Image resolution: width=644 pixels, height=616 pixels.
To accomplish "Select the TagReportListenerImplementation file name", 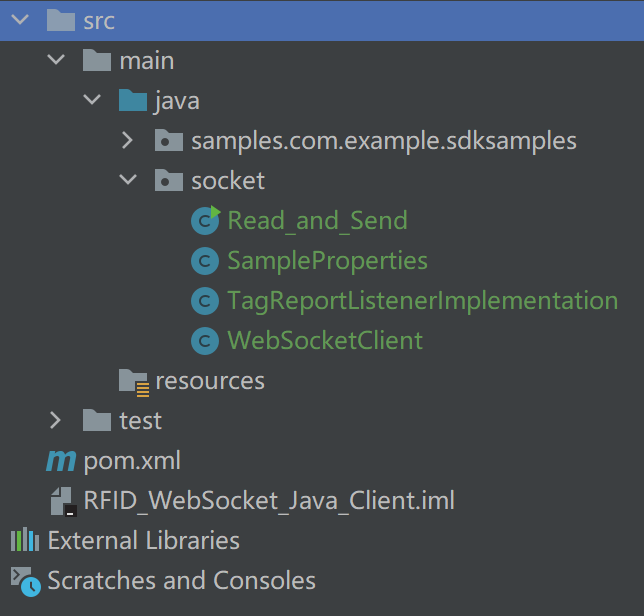I will 422,301.
